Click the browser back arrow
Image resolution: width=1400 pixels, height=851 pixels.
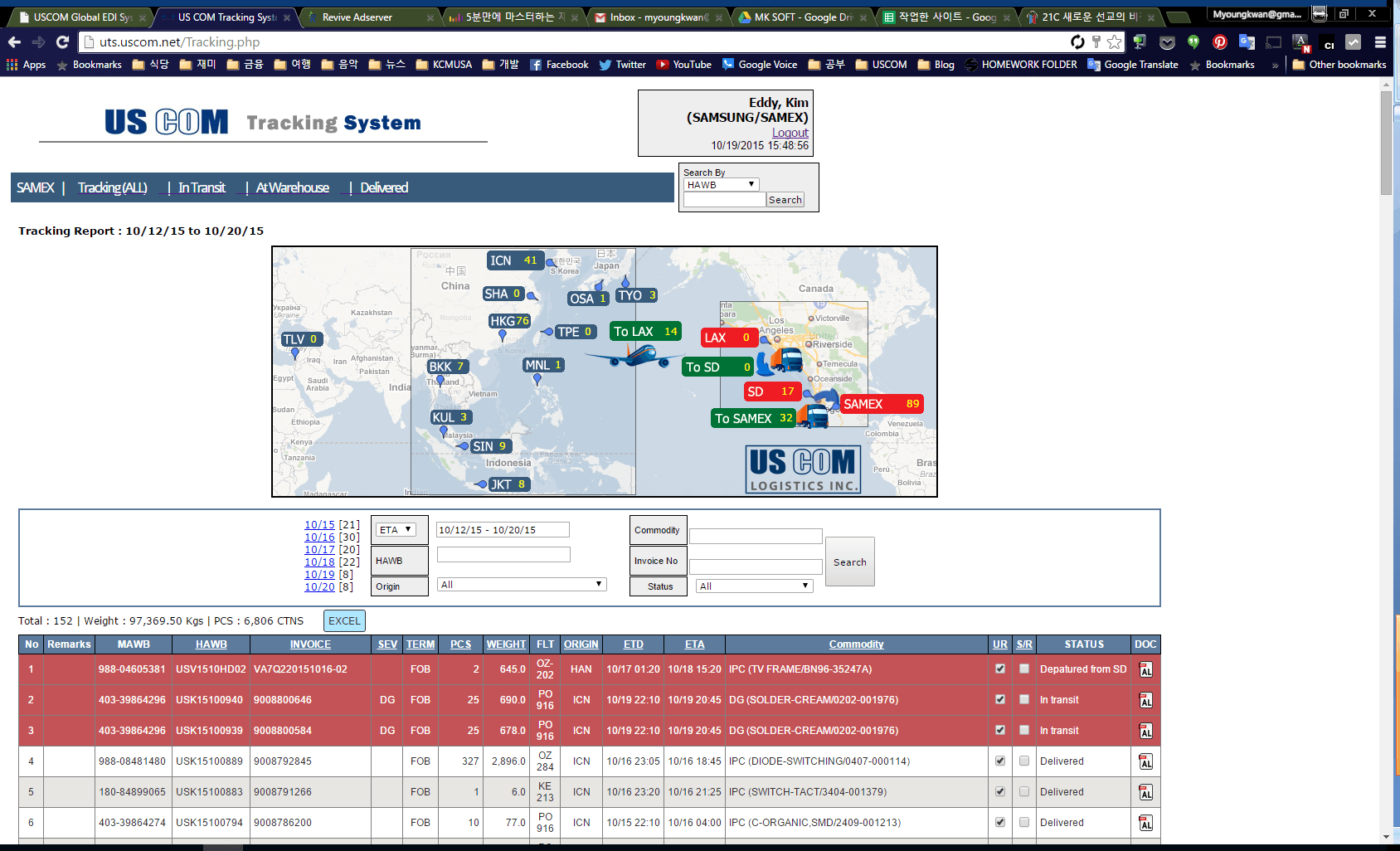click(x=14, y=41)
